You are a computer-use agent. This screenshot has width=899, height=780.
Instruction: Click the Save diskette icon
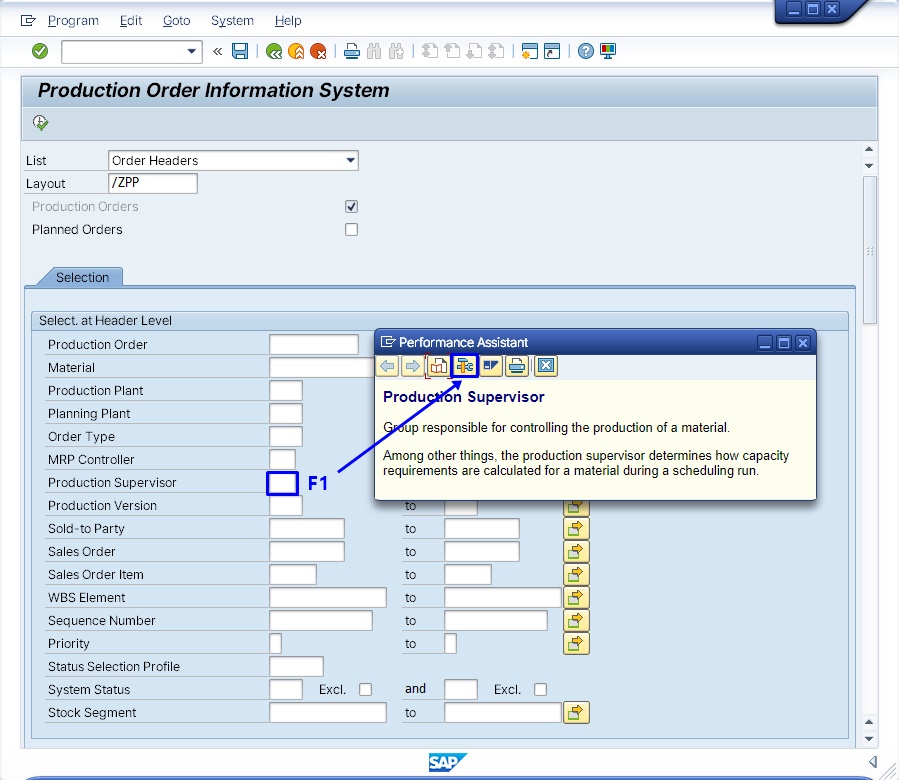(x=240, y=51)
